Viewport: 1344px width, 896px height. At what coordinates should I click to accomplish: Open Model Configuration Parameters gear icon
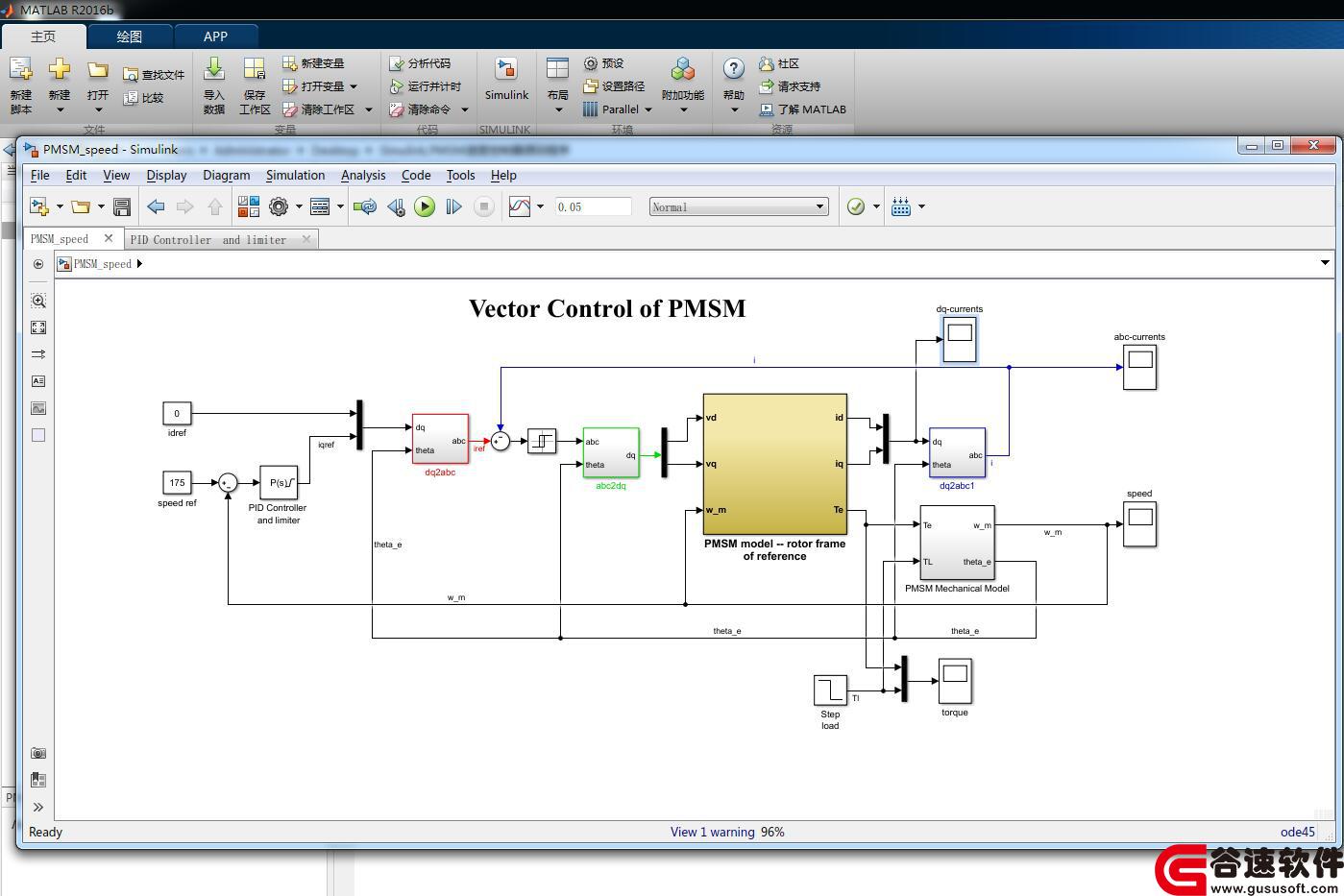coord(279,206)
